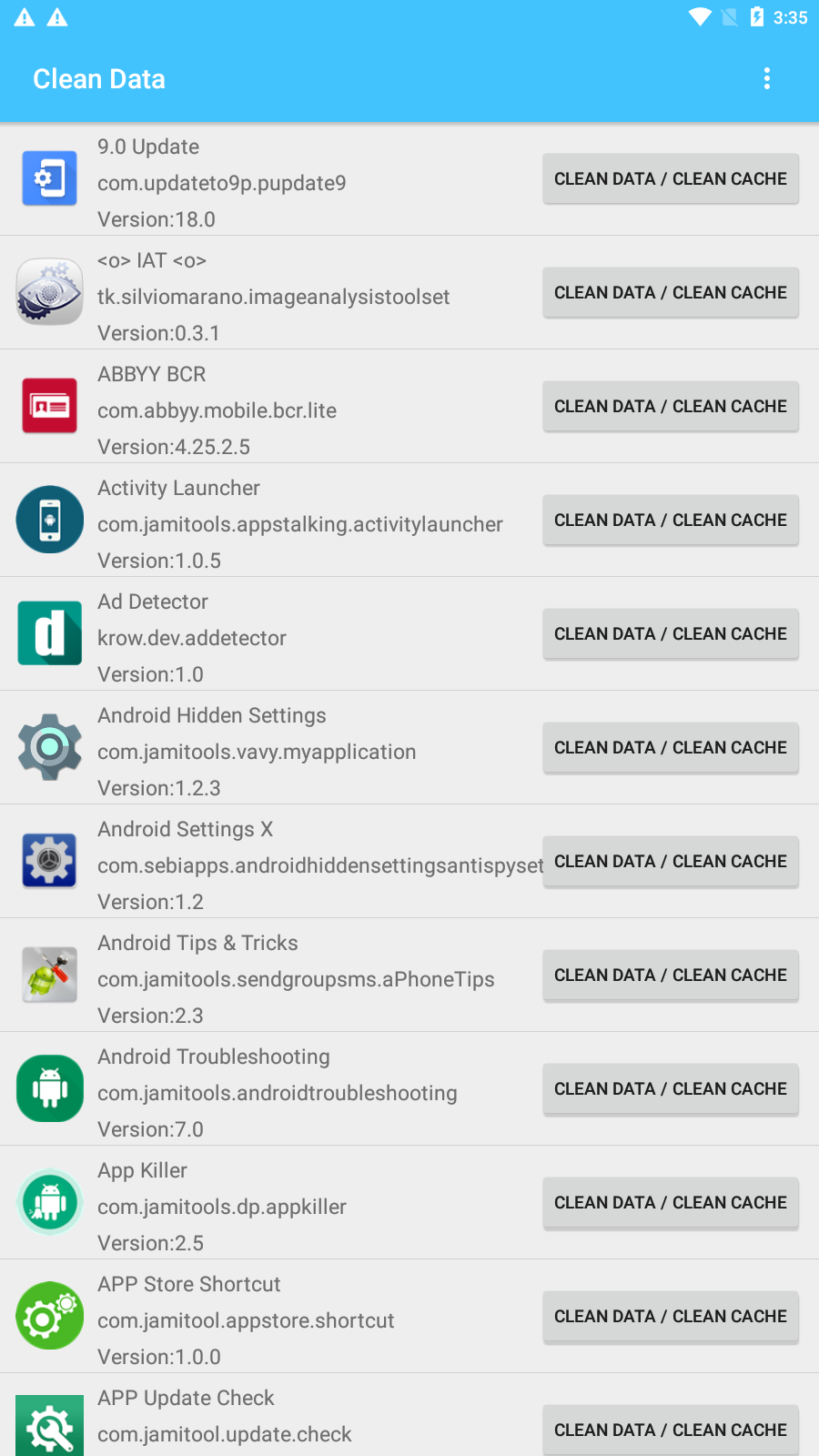The width and height of the screenshot is (819, 1456).
Task: Open the three-dot overflow menu
Action: (x=767, y=79)
